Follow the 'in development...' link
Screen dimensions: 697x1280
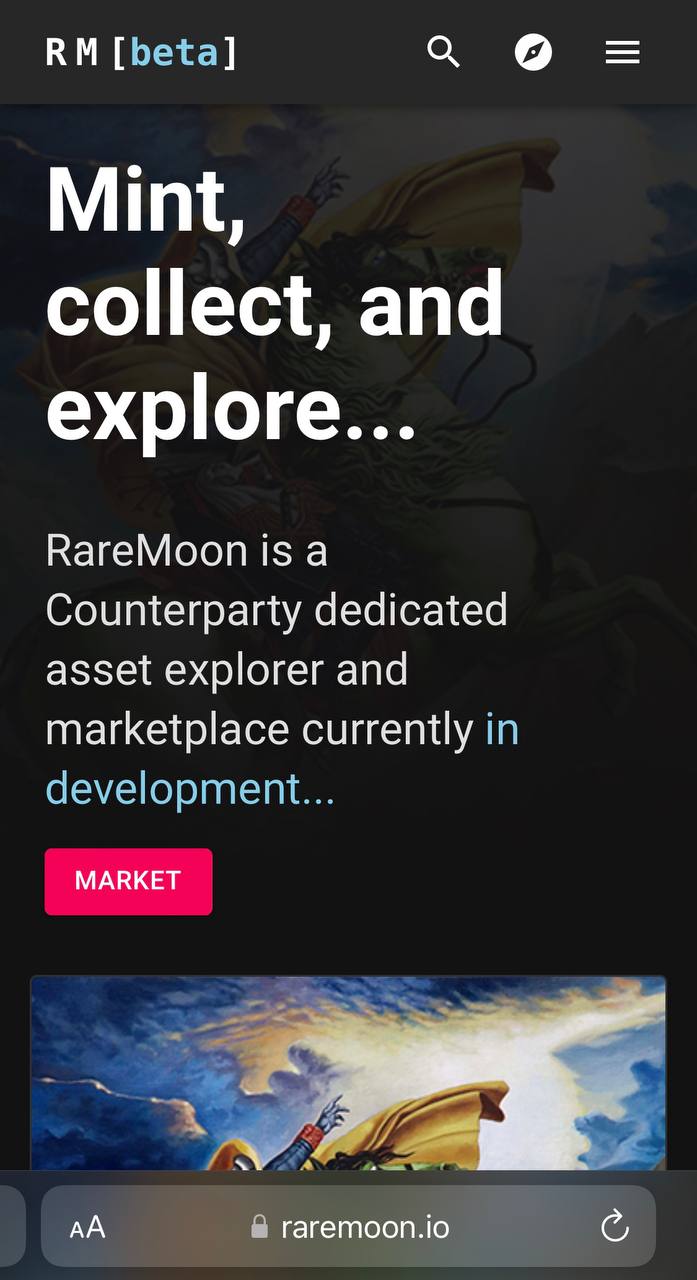point(282,759)
